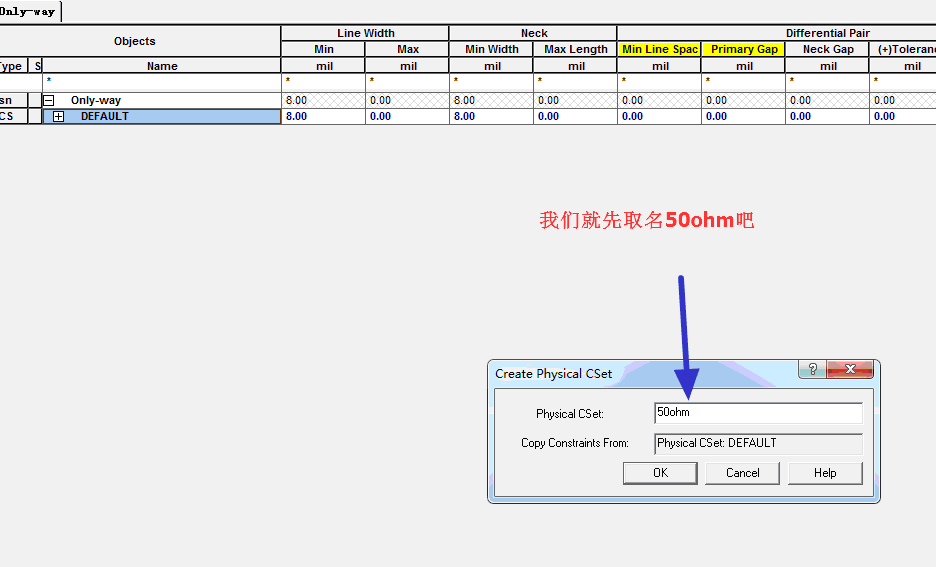Switch to the Only-way tab
Screen dimensions: 936x567
(28, 12)
